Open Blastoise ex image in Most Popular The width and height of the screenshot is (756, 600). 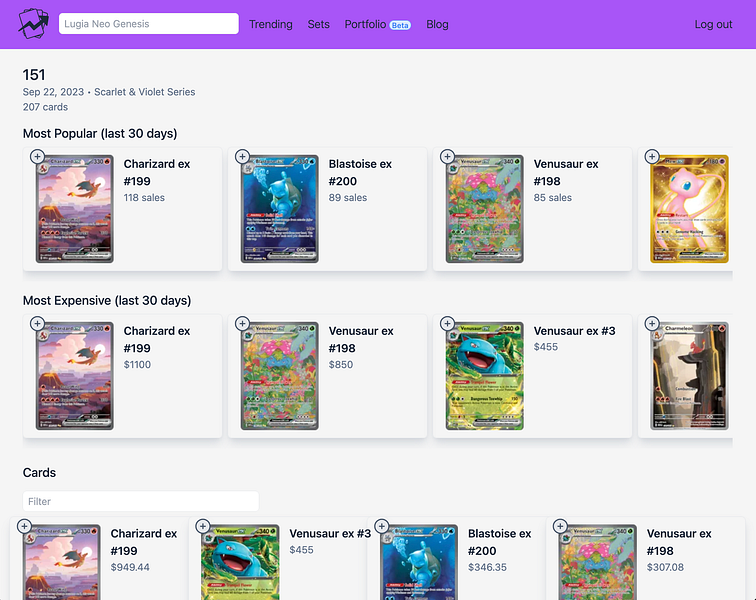280,209
